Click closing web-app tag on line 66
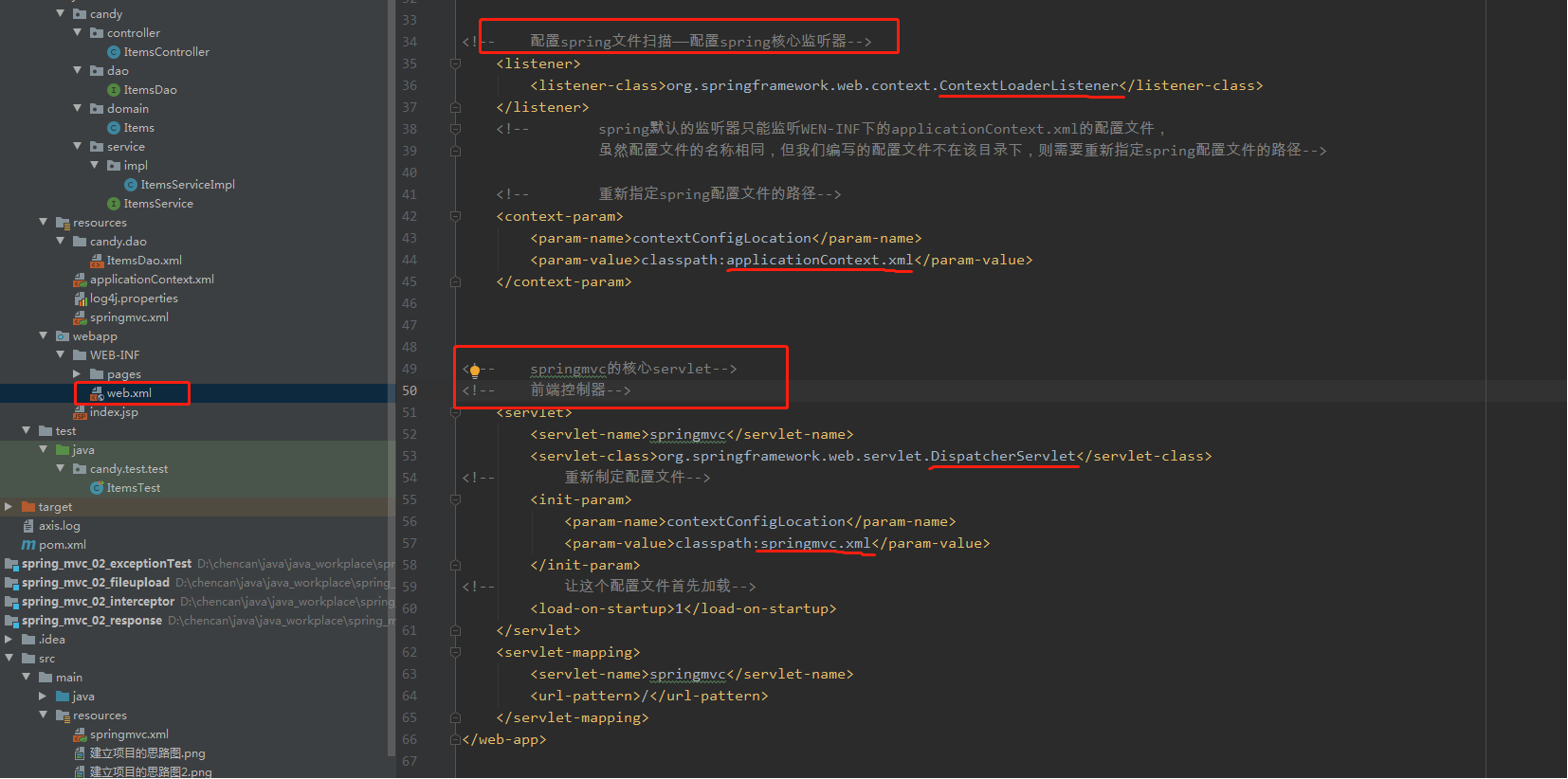 pos(504,739)
